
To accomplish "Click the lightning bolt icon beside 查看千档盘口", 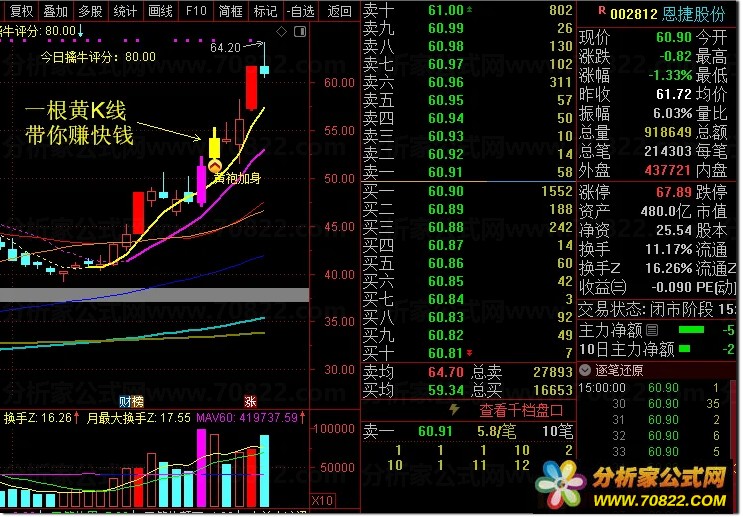I will pos(454,409).
